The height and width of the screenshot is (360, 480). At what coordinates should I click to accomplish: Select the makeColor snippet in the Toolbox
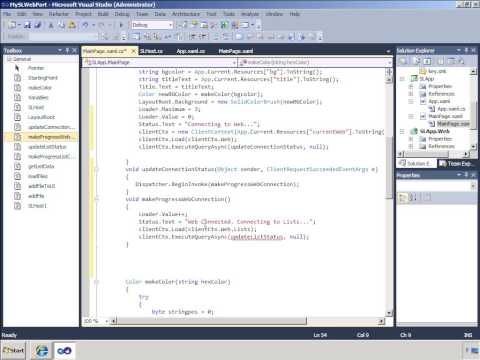pyautogui.click(x=39, y=88)
